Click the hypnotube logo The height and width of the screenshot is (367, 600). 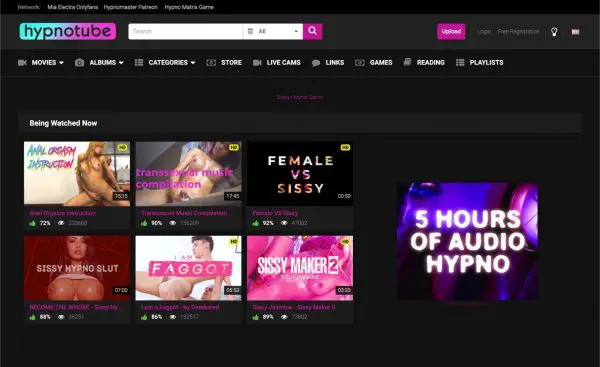tap(68, 31)
